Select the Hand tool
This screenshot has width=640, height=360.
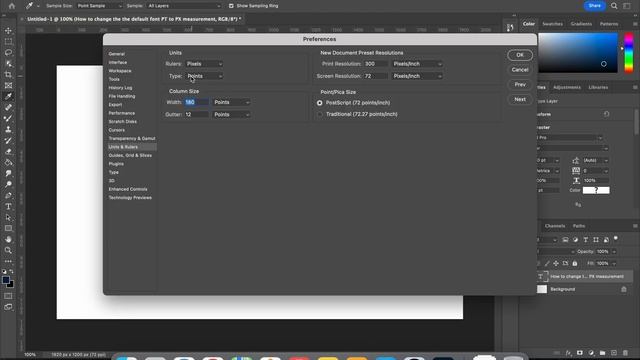(x=8, y=240)
